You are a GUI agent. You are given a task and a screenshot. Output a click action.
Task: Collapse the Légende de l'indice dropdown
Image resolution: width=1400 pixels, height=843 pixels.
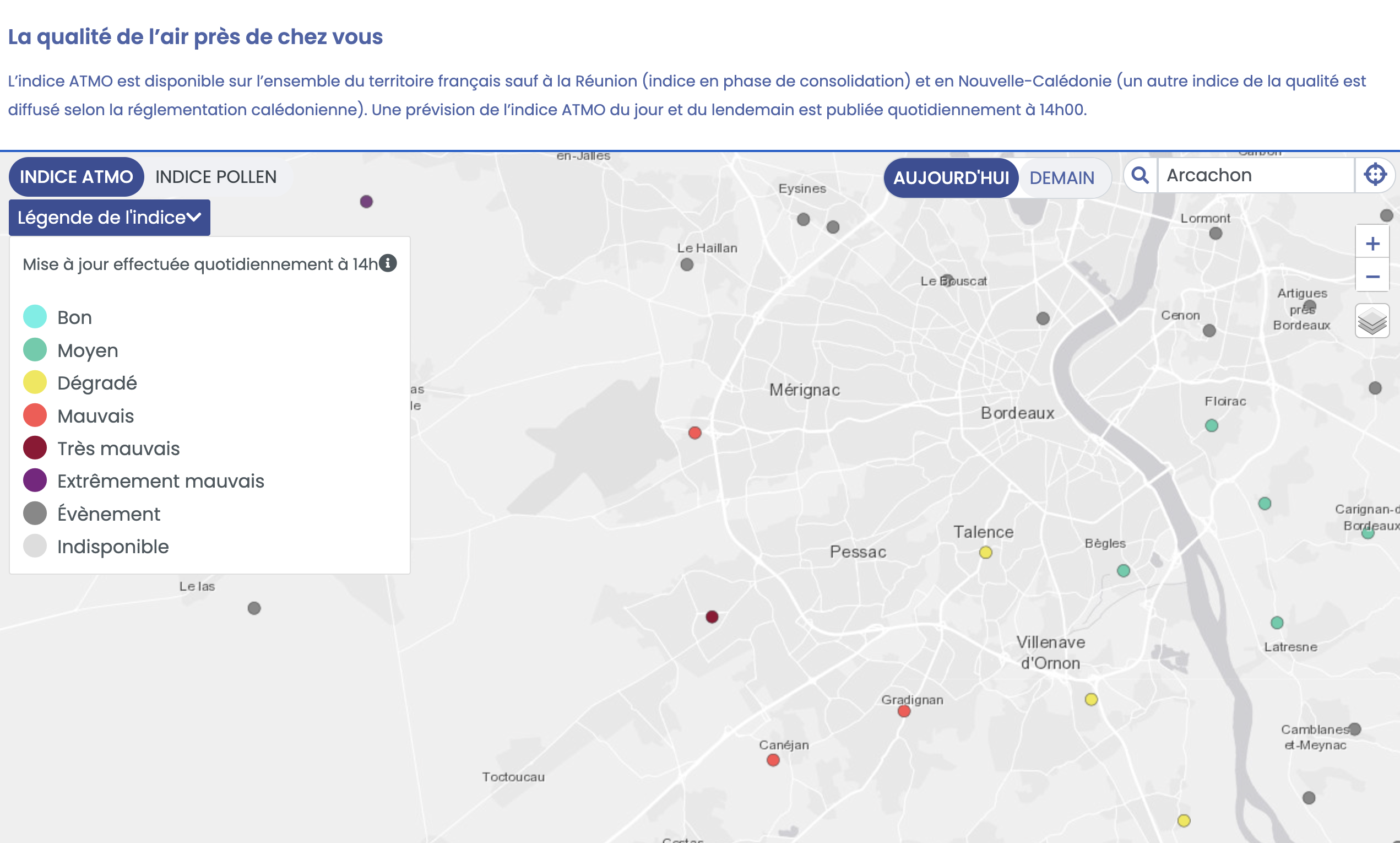pyautogui.click(x=110, y=218)
